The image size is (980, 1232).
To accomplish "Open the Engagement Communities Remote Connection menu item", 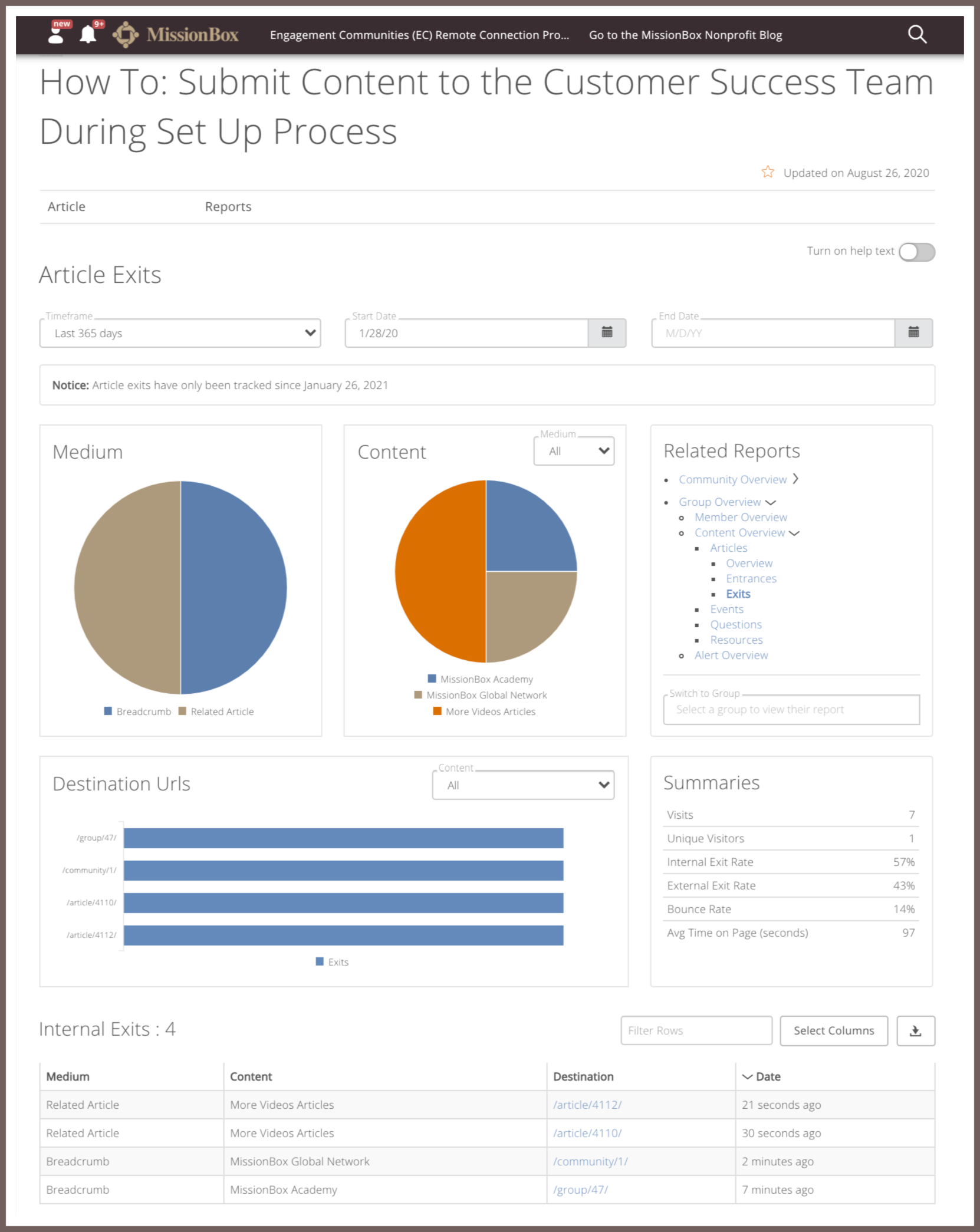I will tap(419, 35).
